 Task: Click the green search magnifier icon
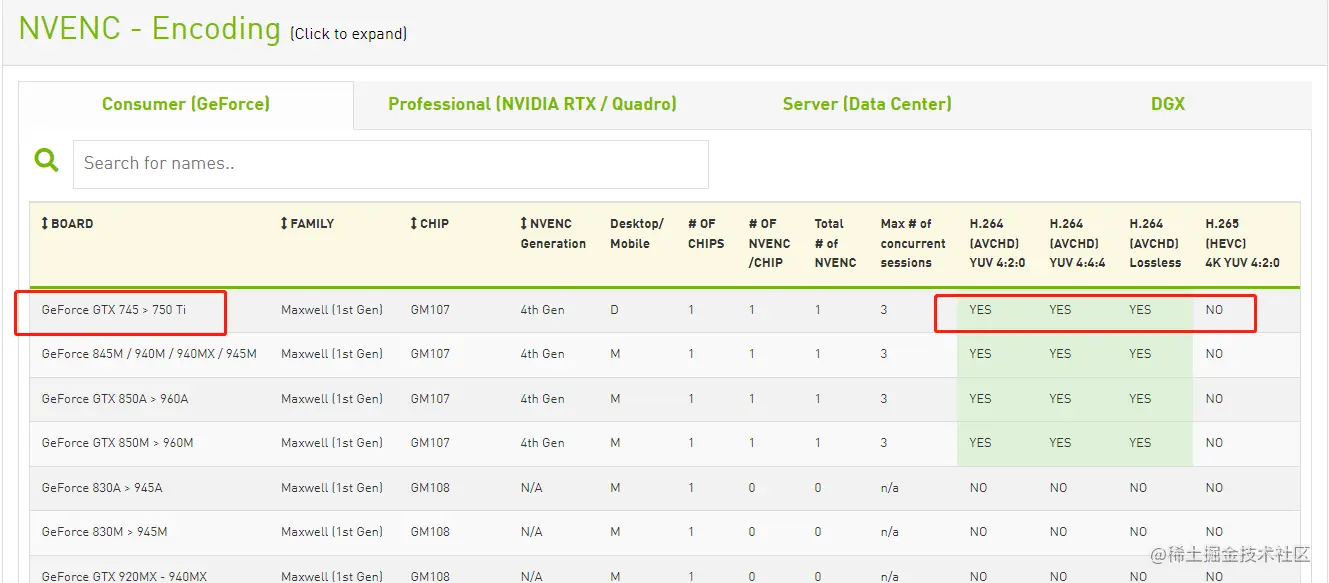pos(47,160)
